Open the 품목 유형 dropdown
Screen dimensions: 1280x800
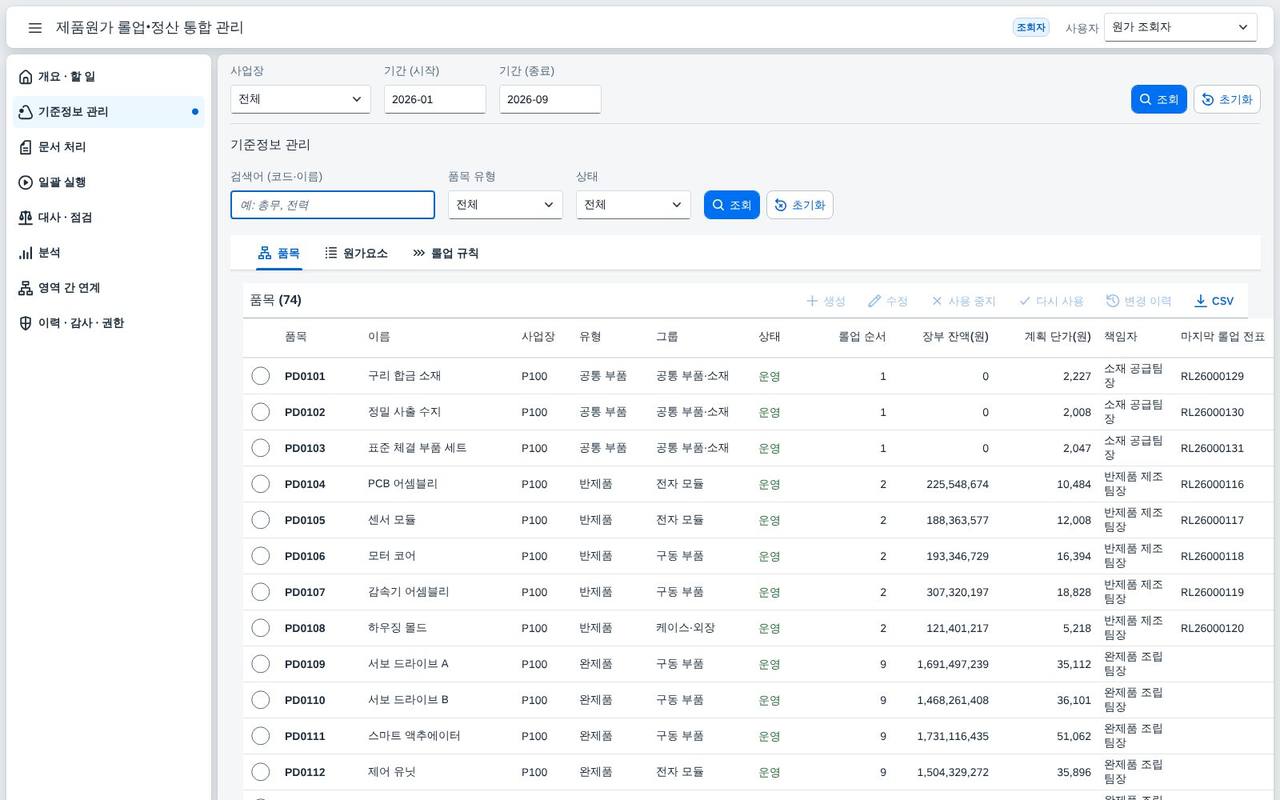click(505, 205)
